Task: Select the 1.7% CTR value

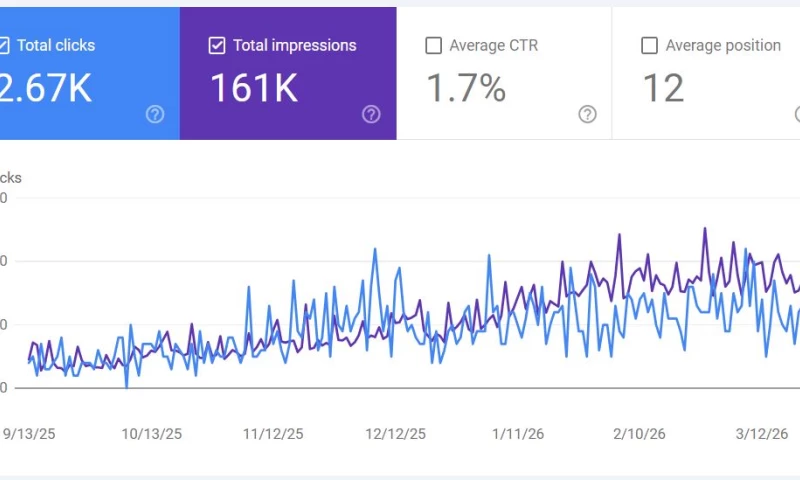Action: [466, 88]
